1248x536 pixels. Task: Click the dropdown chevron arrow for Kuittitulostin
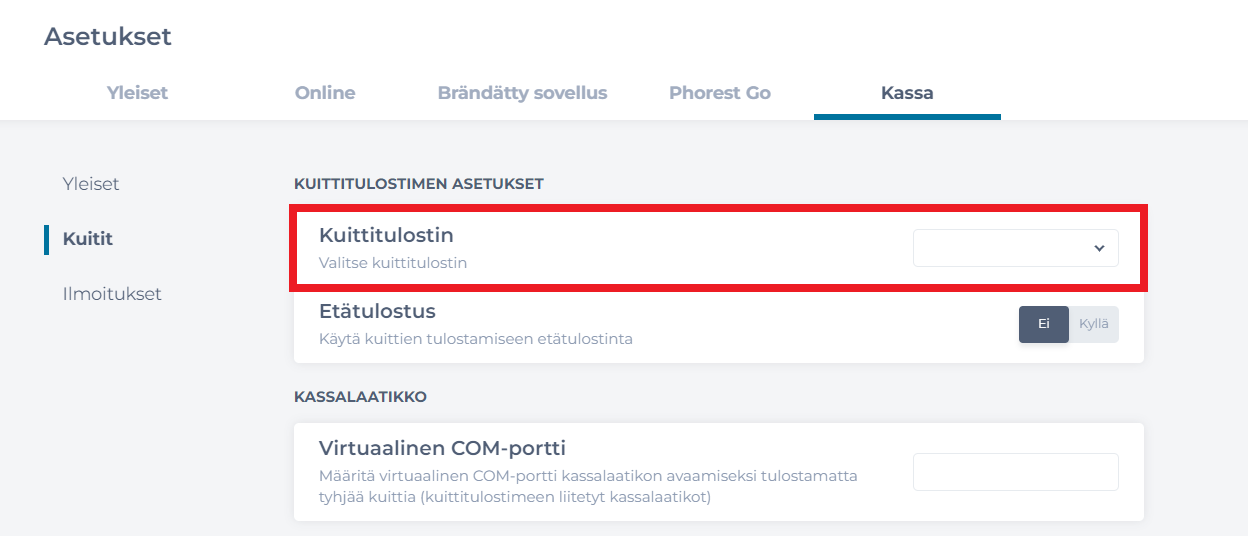click(x=1099, y=248)
